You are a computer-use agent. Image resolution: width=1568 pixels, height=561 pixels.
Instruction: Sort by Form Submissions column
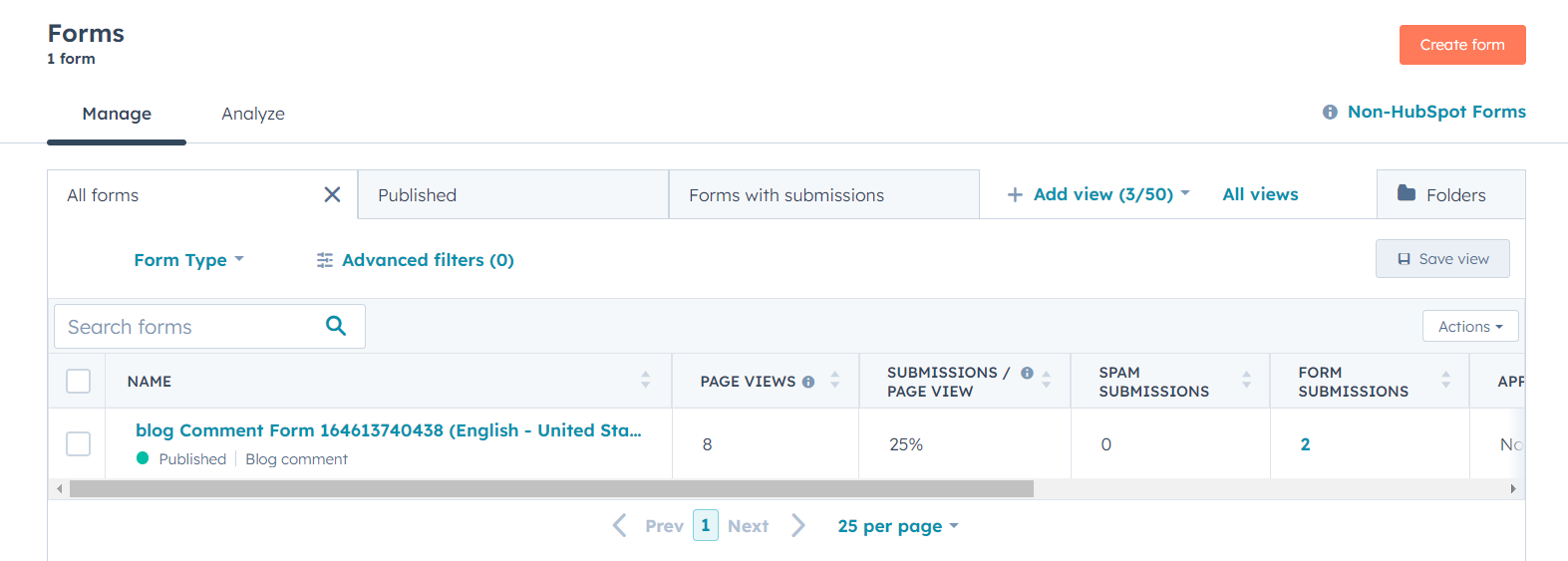click(x=1445, y=380)
